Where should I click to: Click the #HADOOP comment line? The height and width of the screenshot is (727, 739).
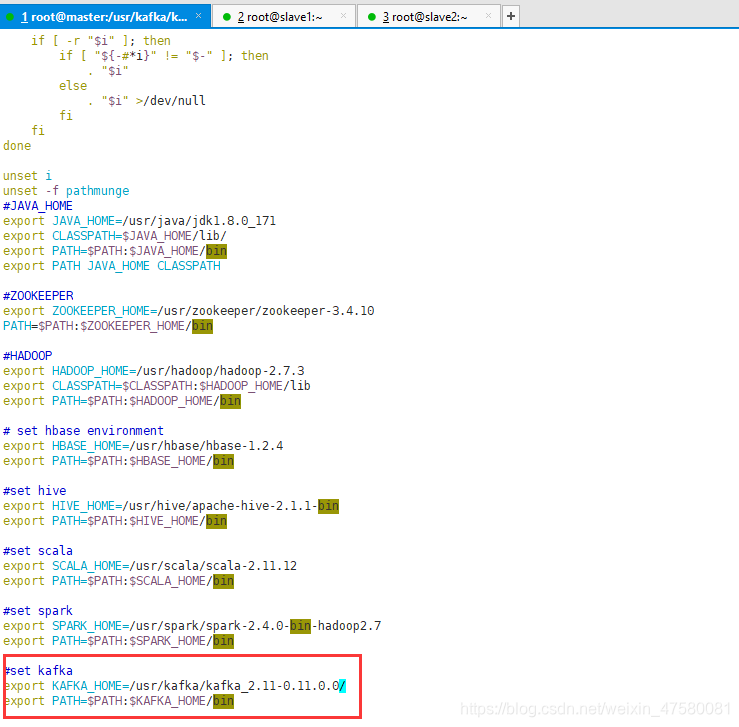pyautogui.click(x=27, y=356)
